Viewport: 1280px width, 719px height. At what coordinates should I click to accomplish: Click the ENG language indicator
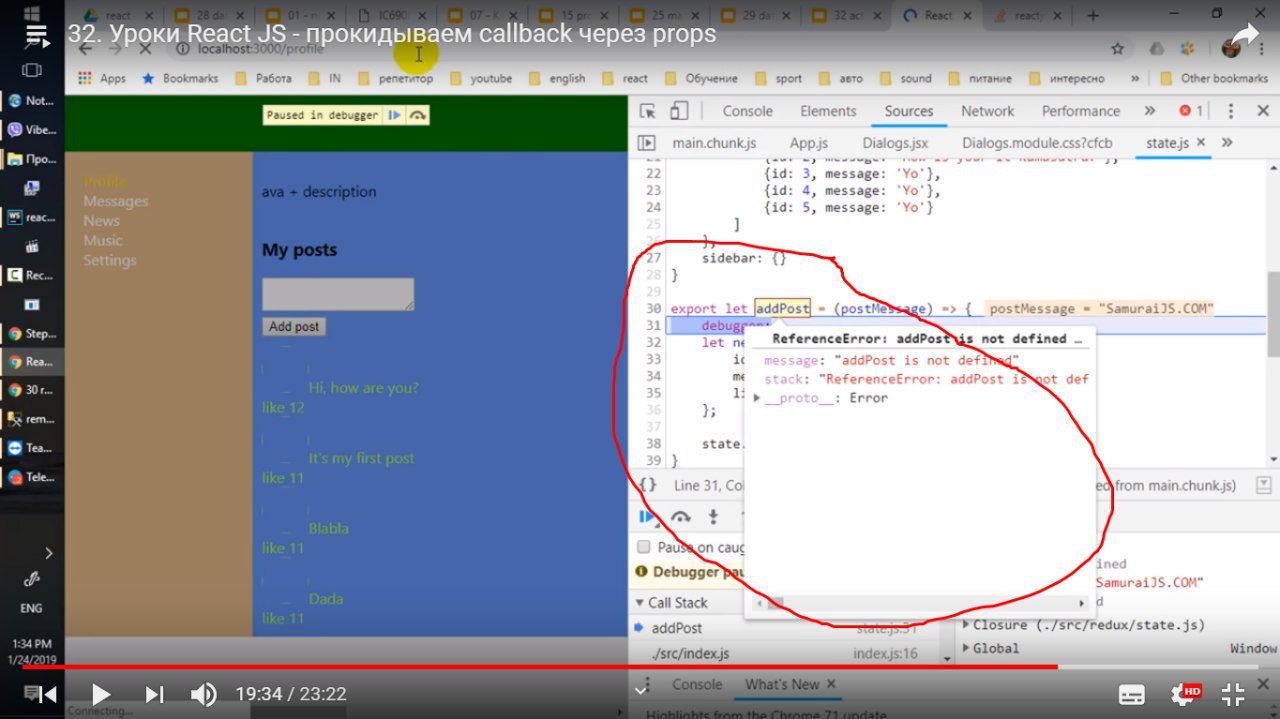(x=31, y=608)
